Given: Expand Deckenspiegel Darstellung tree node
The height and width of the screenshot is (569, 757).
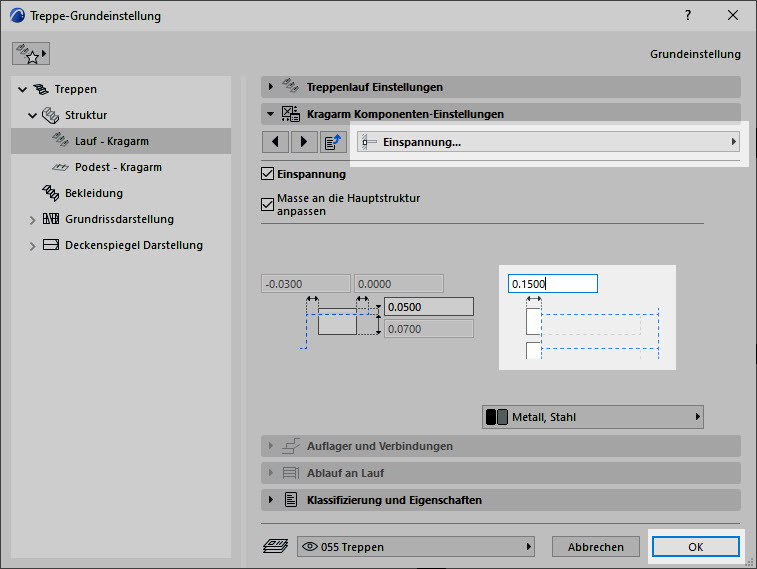Looking at the screenshot, I should (32, 246).
